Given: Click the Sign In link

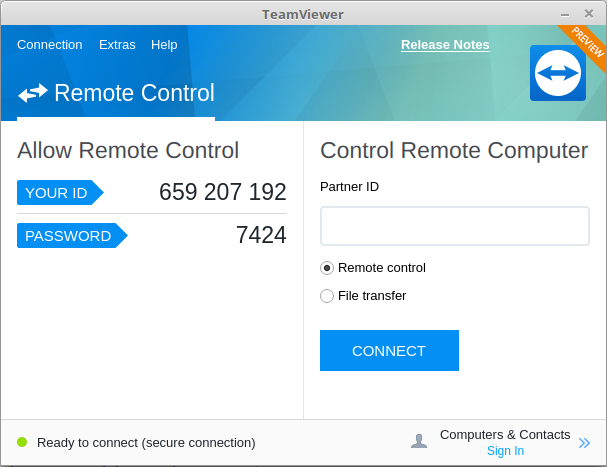Looking at the screenshot, I should (x=506, y=451).
